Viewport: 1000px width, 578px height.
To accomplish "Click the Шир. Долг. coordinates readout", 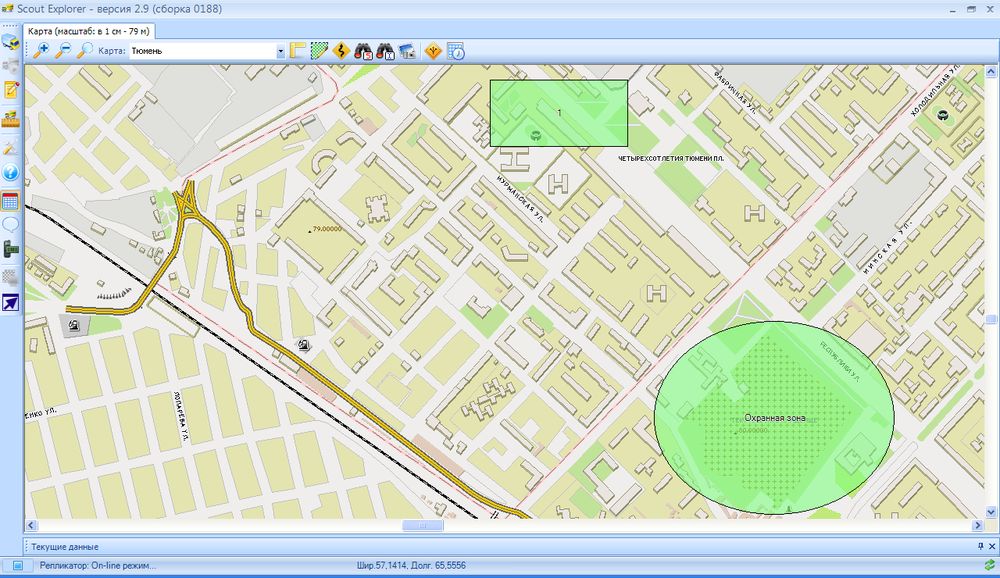I will pyautogui.click(x=411, y=565).
